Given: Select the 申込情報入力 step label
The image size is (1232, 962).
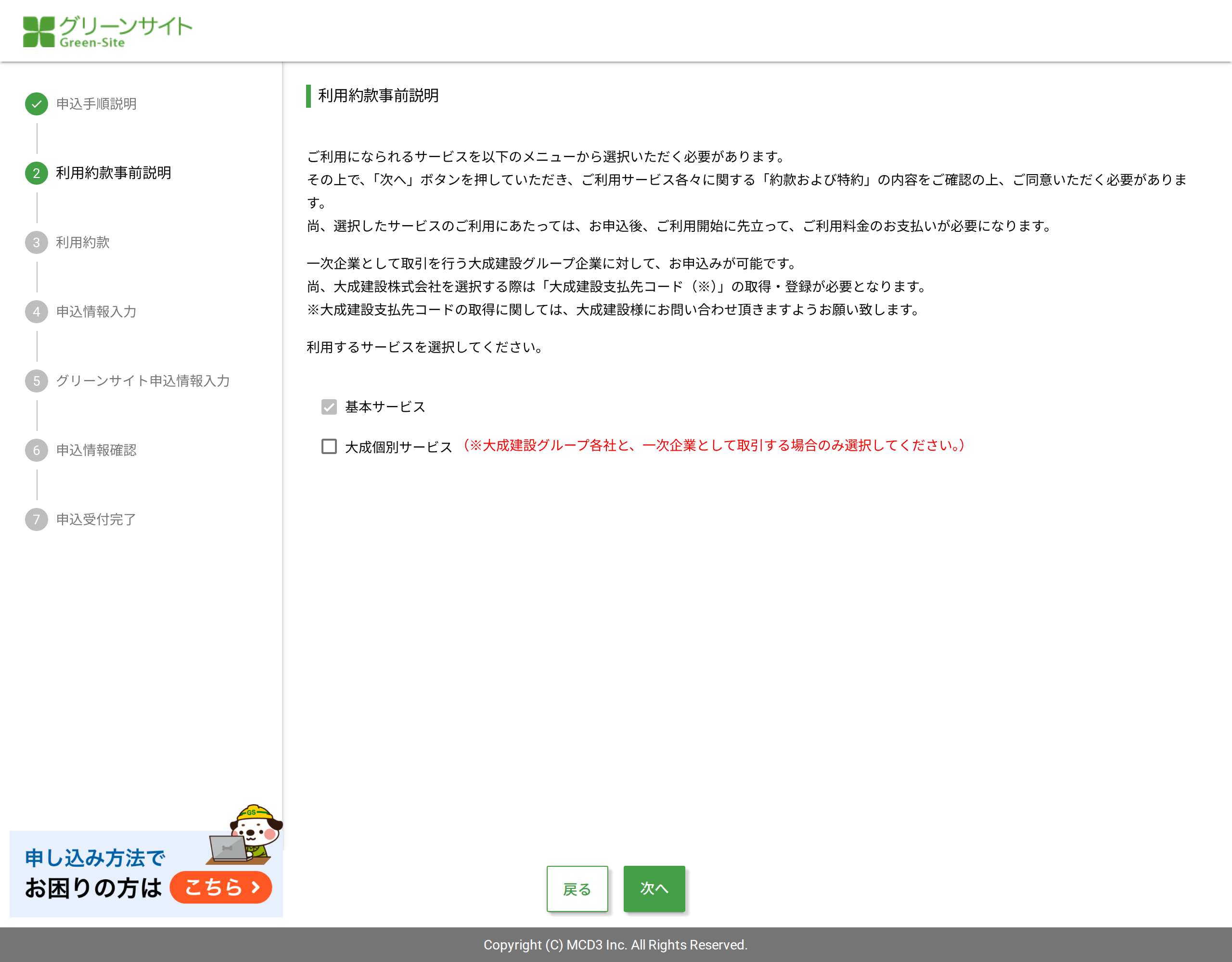Looking at the screenshot, I should 96,312.
